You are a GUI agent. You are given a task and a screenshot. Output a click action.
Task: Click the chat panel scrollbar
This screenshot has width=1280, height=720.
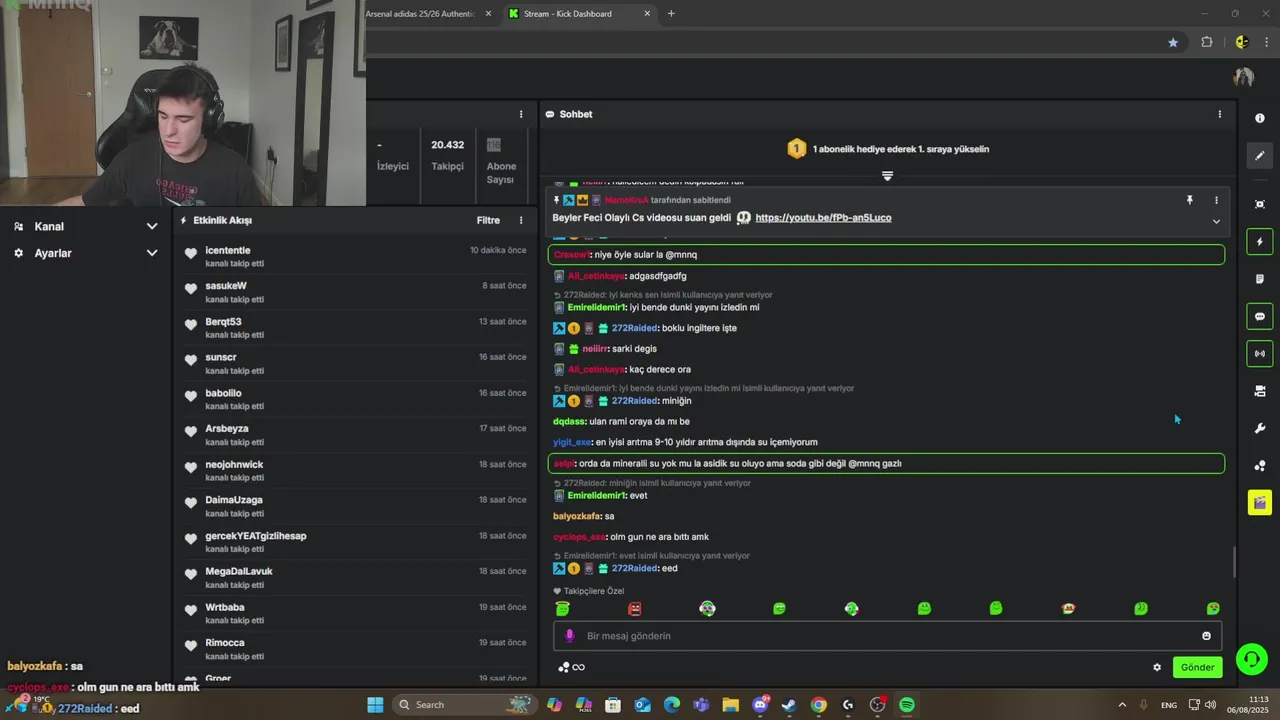[x=1233, y=562]
